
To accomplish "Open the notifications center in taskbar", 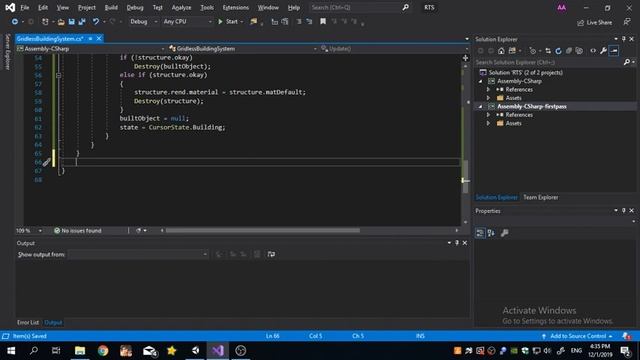I will (x=625, y=351).
